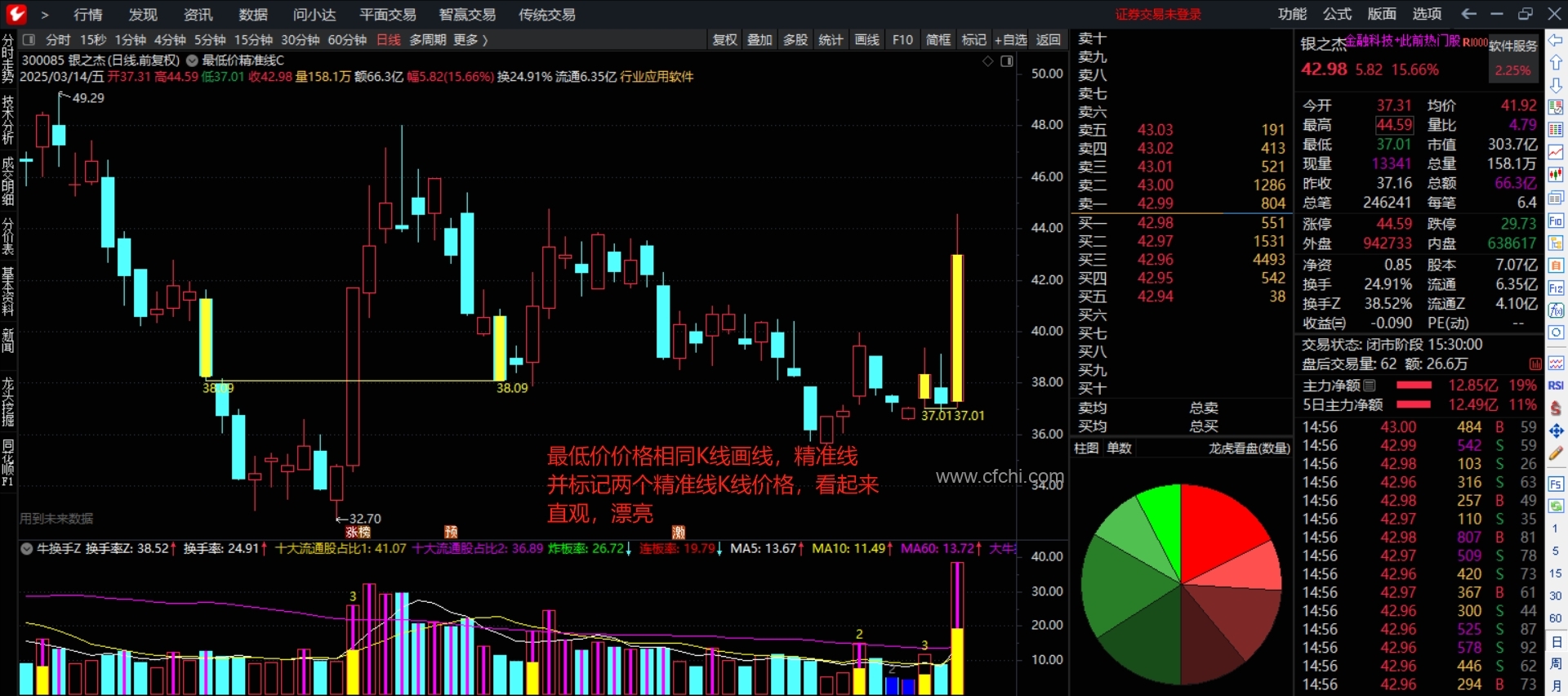The image size is (1568, 696).
Task: Open the trend line chart sidebar icon
Action: (x=1556, y=152)
